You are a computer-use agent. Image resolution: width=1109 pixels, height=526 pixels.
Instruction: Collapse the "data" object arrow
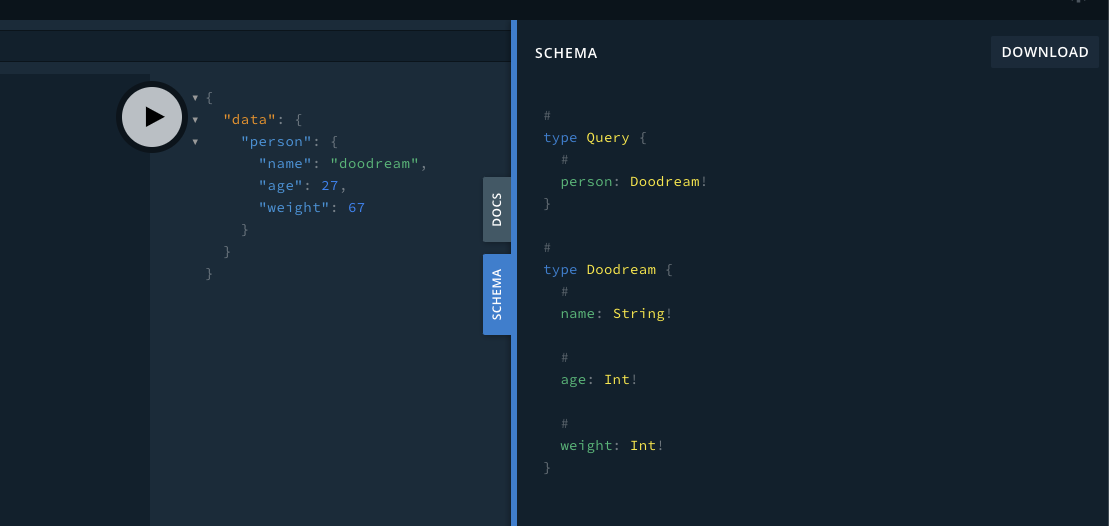195,120
